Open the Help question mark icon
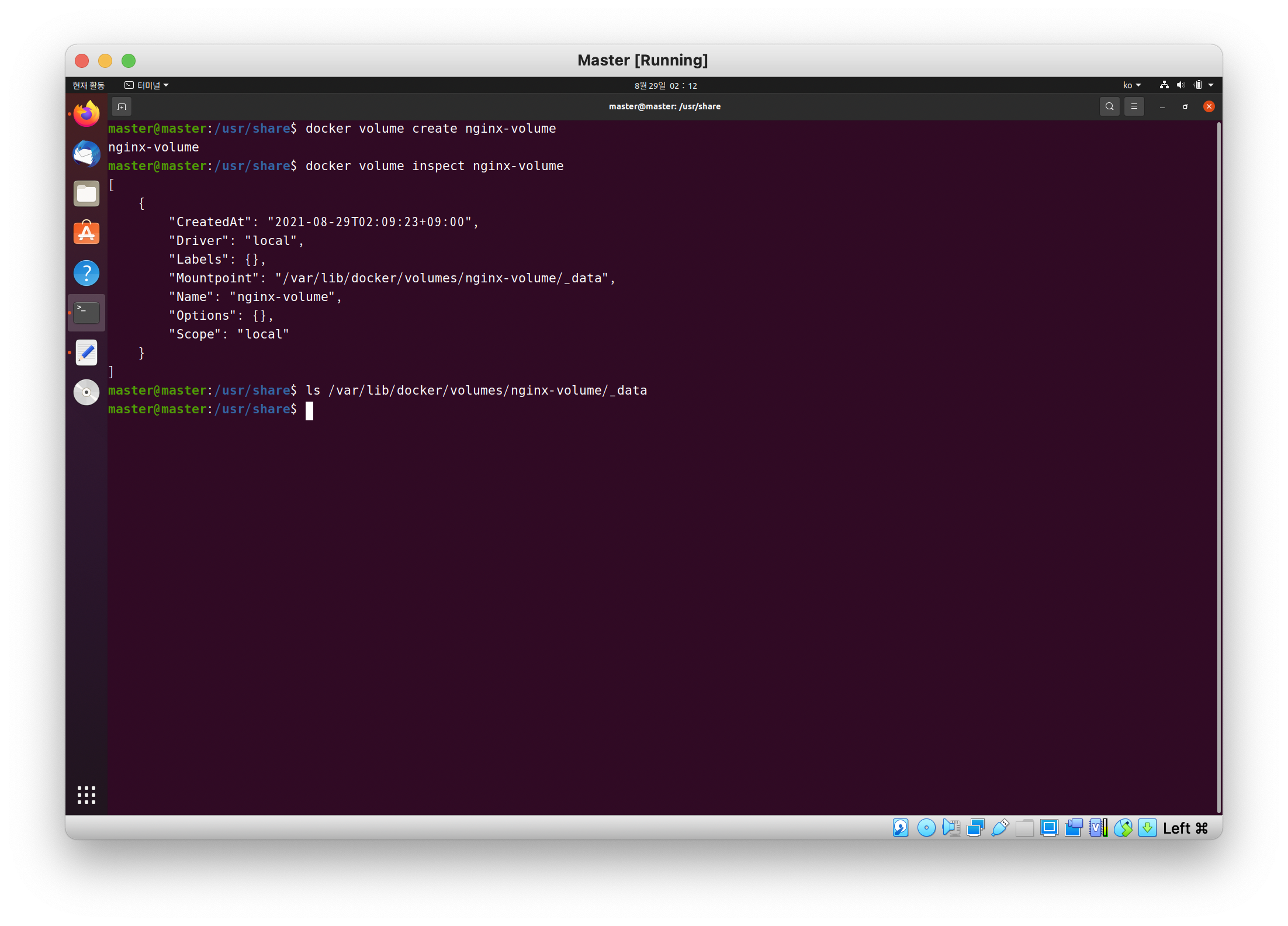This screenshot has height=926, width=1288. click(x=86, y=273)
